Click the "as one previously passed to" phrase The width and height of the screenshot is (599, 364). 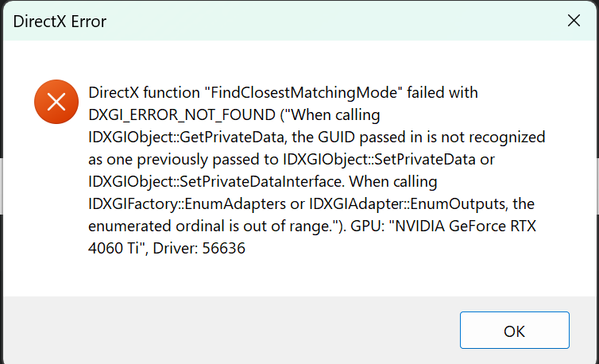tap(183, 159)
